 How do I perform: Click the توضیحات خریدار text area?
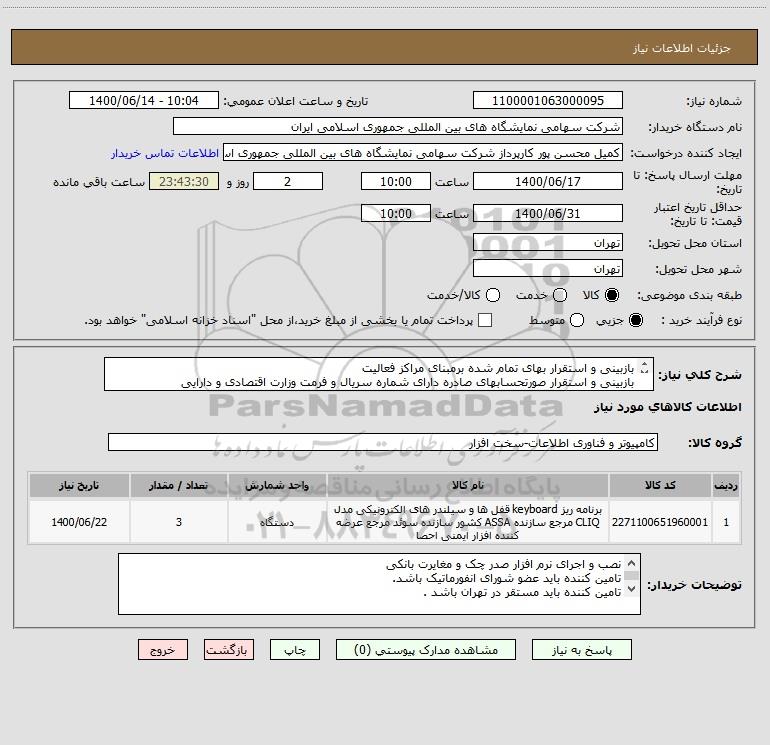379,584
